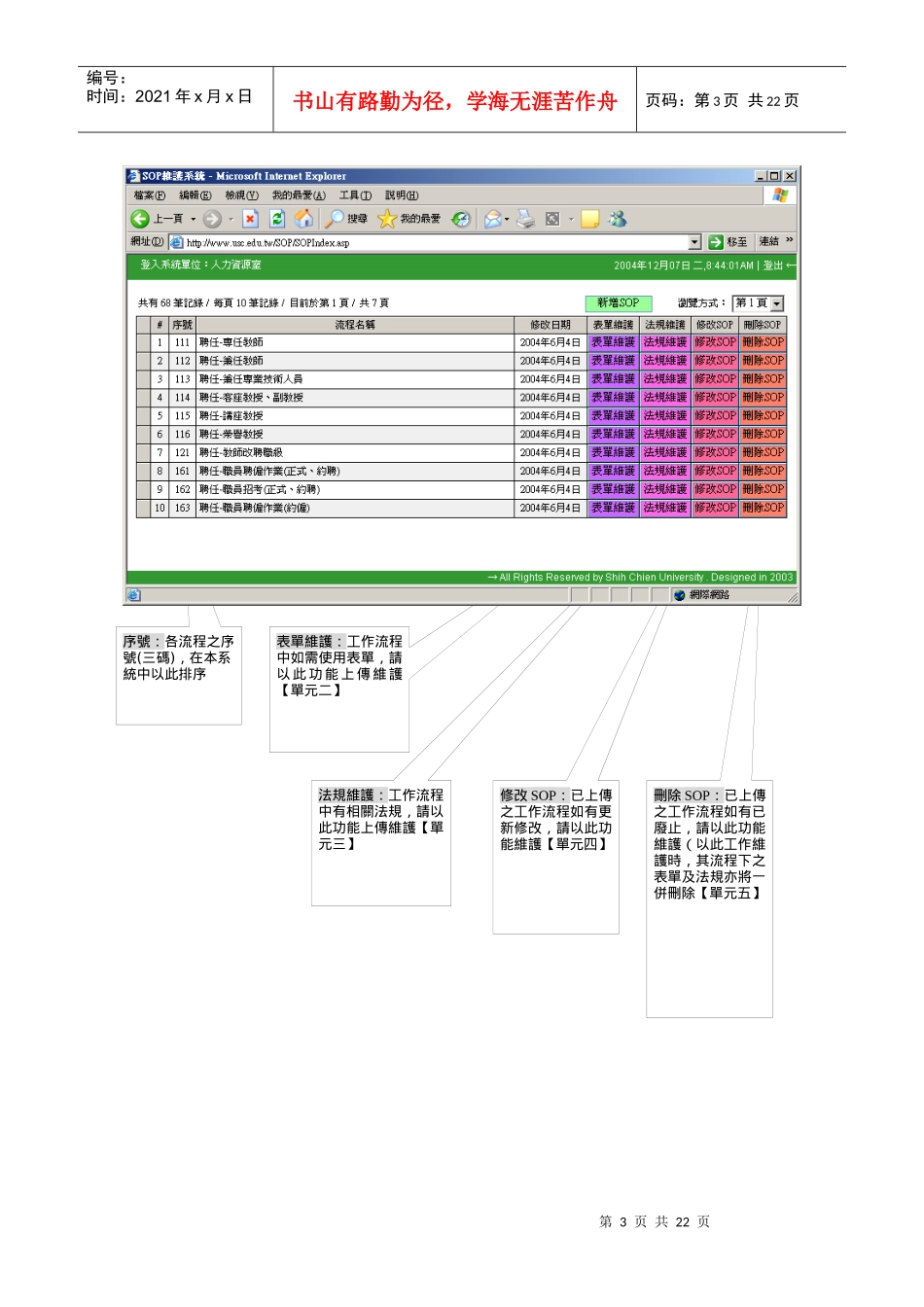Image resolution: width=924 pixels, height=1307 pixels.
Task: Click the page icon beside the URL
Action: 177,242
